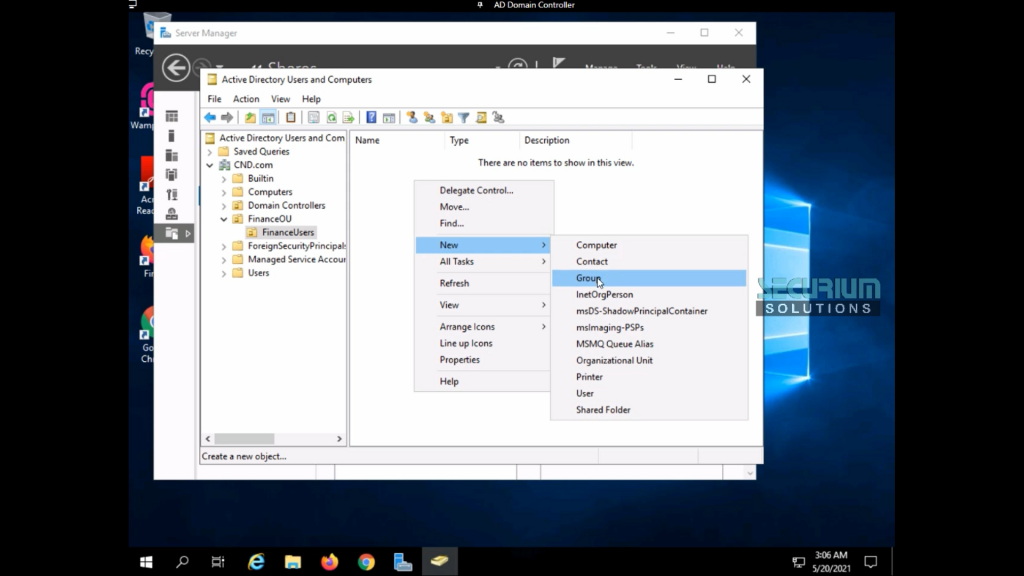The height and width of the screenshot is (576, 1024).
Task: Collapse the CND.com domain node
Action: [x=210, y=165]
